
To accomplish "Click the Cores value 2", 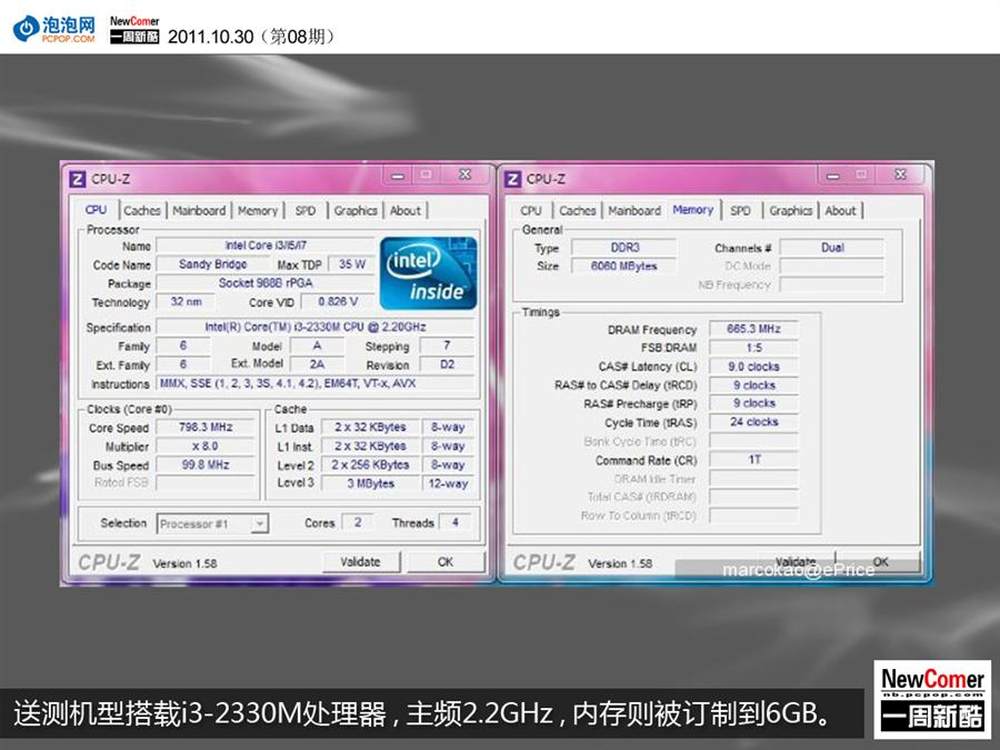I will pos(358,522).
